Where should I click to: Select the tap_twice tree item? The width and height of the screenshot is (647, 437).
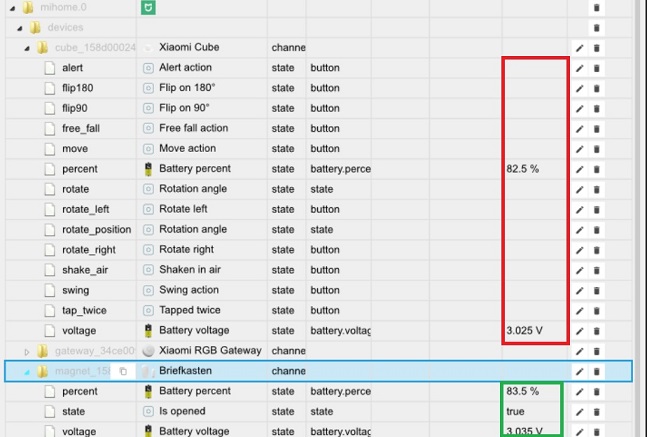84,310
